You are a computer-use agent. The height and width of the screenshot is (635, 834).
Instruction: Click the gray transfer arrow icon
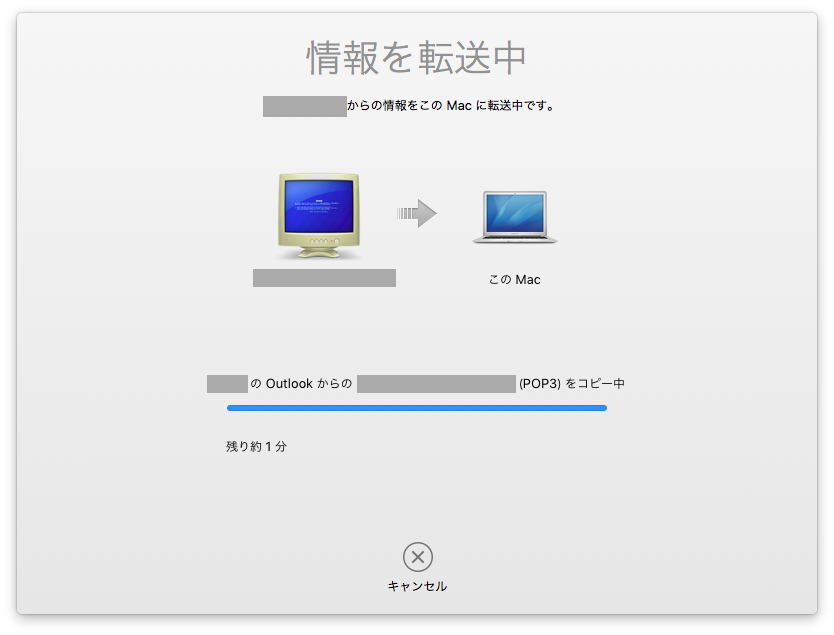point(416,213)
